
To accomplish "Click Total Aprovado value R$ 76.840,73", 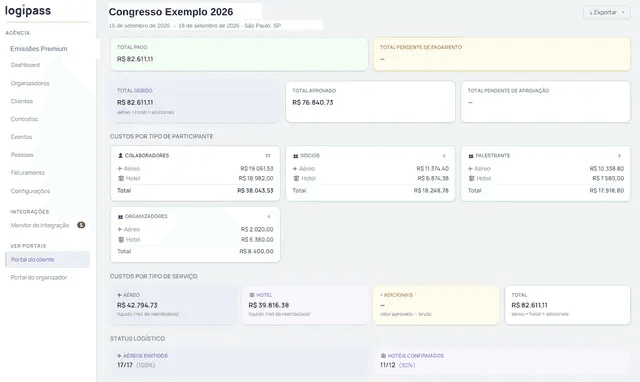I will pyautogui.click(x=313, y=102).
